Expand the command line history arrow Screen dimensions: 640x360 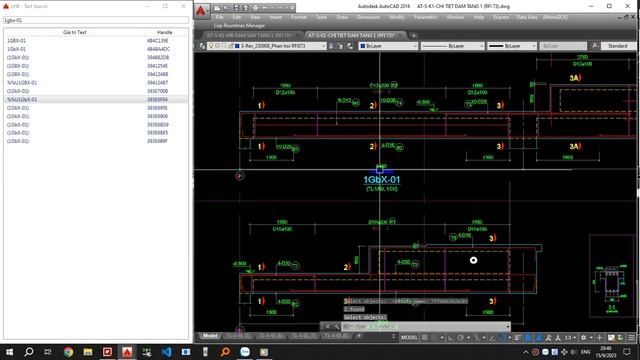click(508, 326)
